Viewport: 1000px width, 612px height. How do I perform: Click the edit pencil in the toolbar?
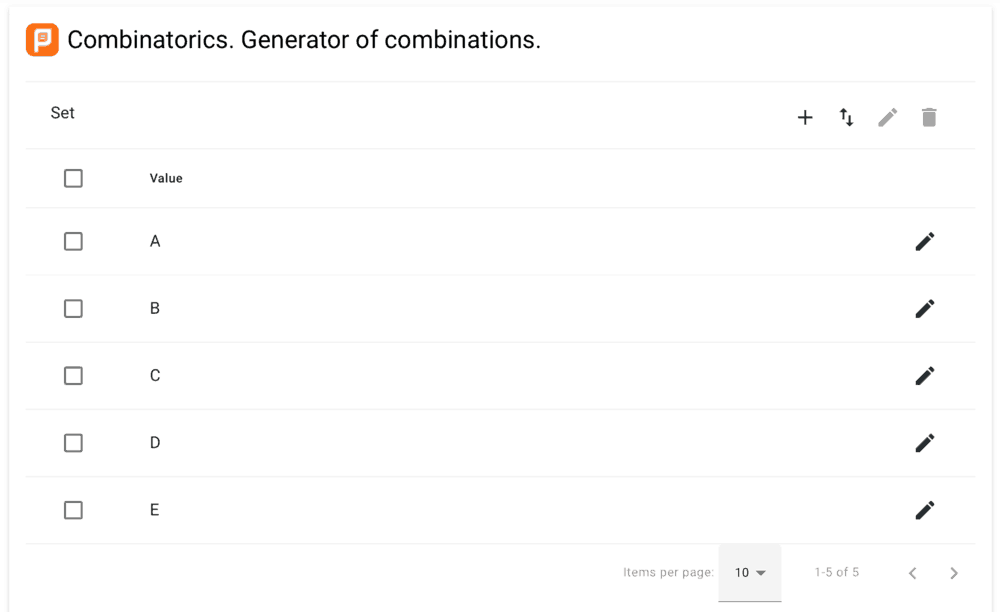click(887, 117)
